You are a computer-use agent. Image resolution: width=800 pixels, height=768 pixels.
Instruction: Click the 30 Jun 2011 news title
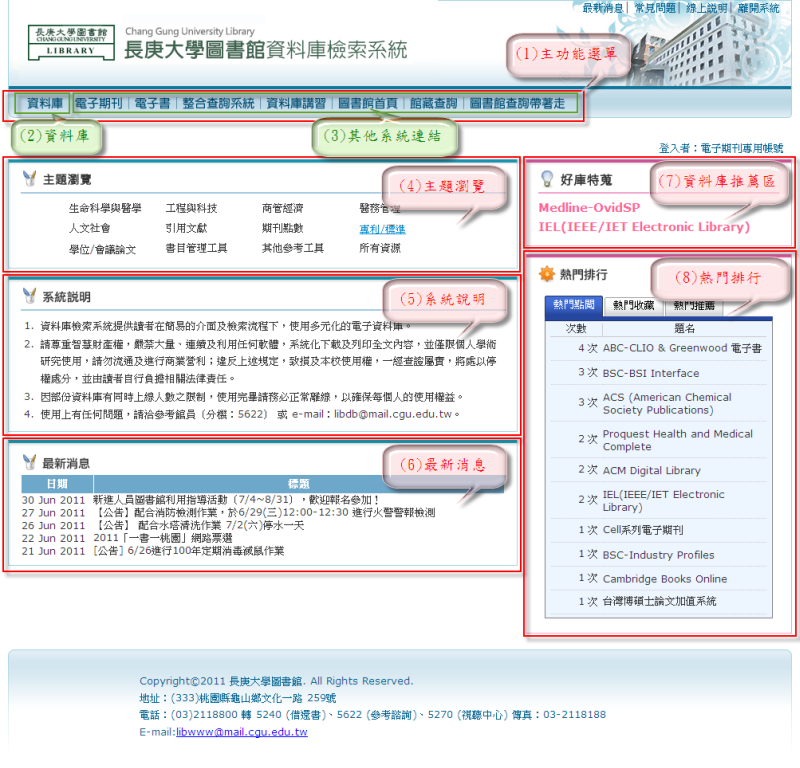click(x=236, y=500)
